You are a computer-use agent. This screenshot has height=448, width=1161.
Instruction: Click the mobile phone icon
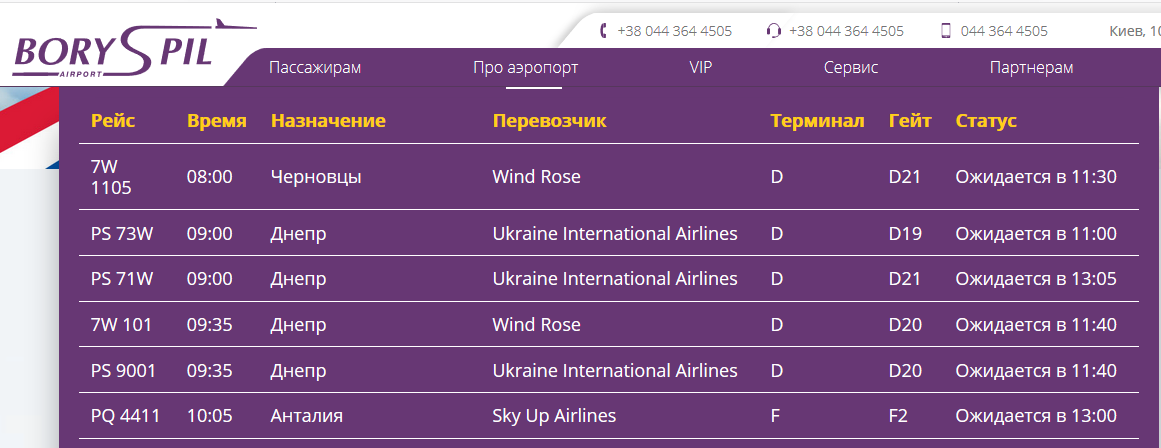(946, 31)
